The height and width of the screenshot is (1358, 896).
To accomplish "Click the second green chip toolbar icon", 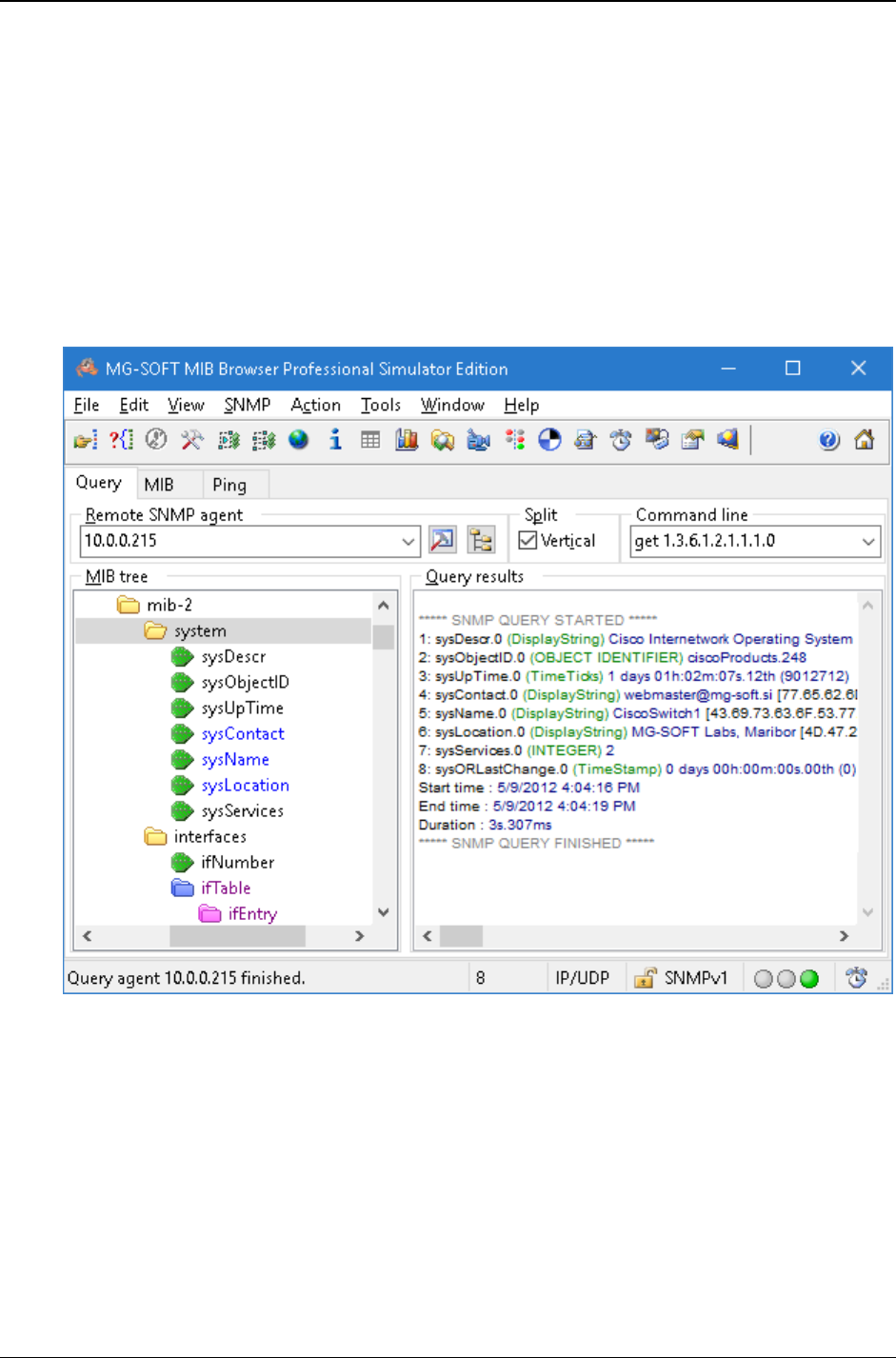I will click(x=264, y=440).
